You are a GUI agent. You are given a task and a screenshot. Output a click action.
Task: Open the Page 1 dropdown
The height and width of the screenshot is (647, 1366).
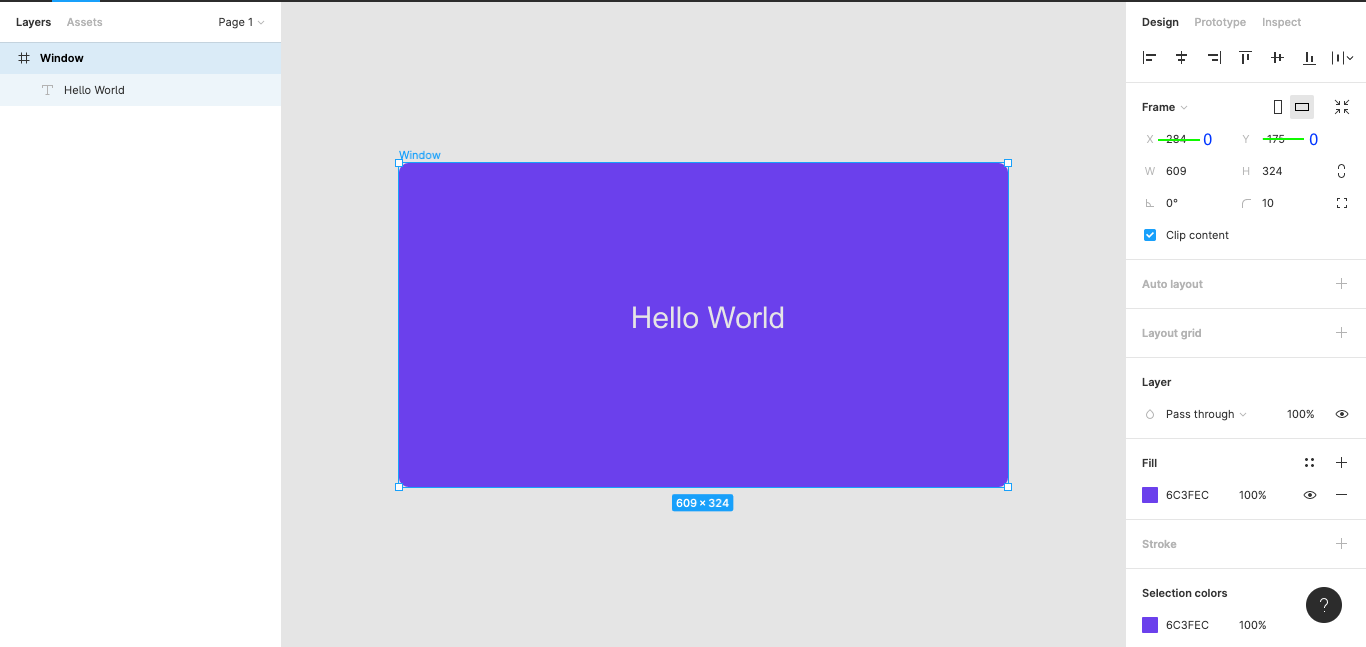(x=240, y=21)
